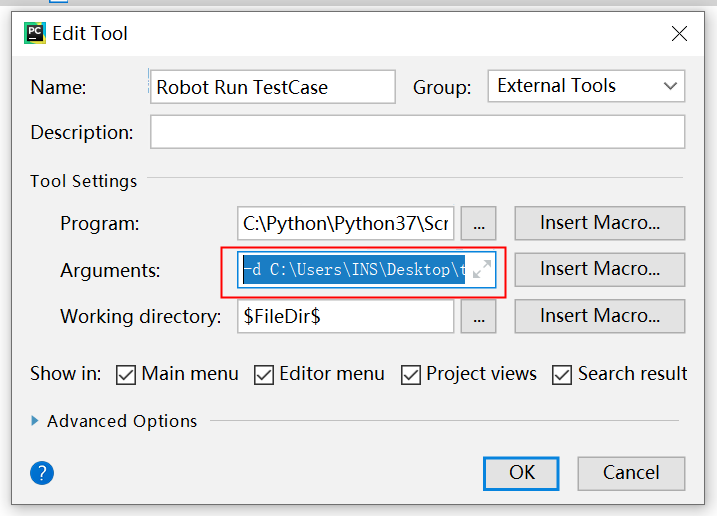Click the Program path input field

click(x=345, y=223)
